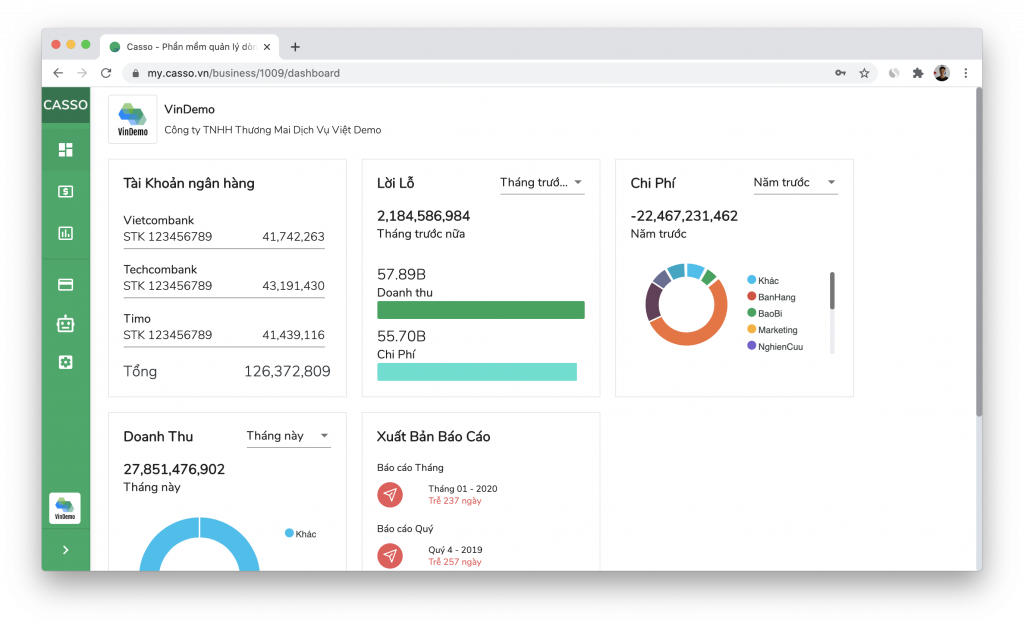
Task: Click the total balance 126,372,809
Action: [x=287, y=371]
